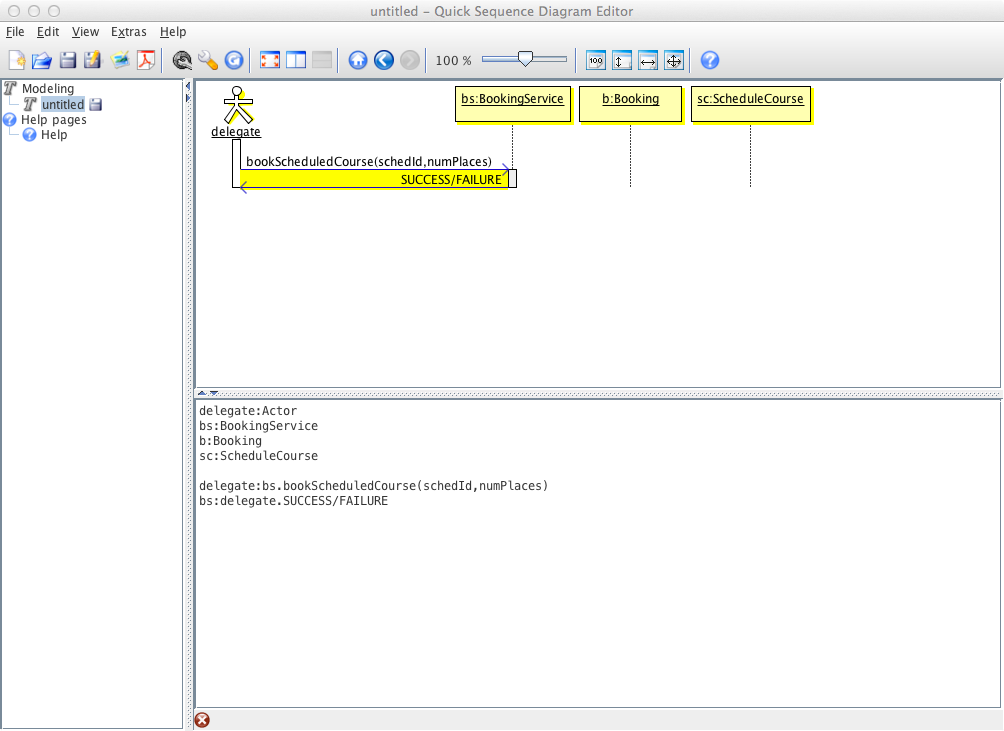Toggle the split-pane layout toolbar icon

295,60
